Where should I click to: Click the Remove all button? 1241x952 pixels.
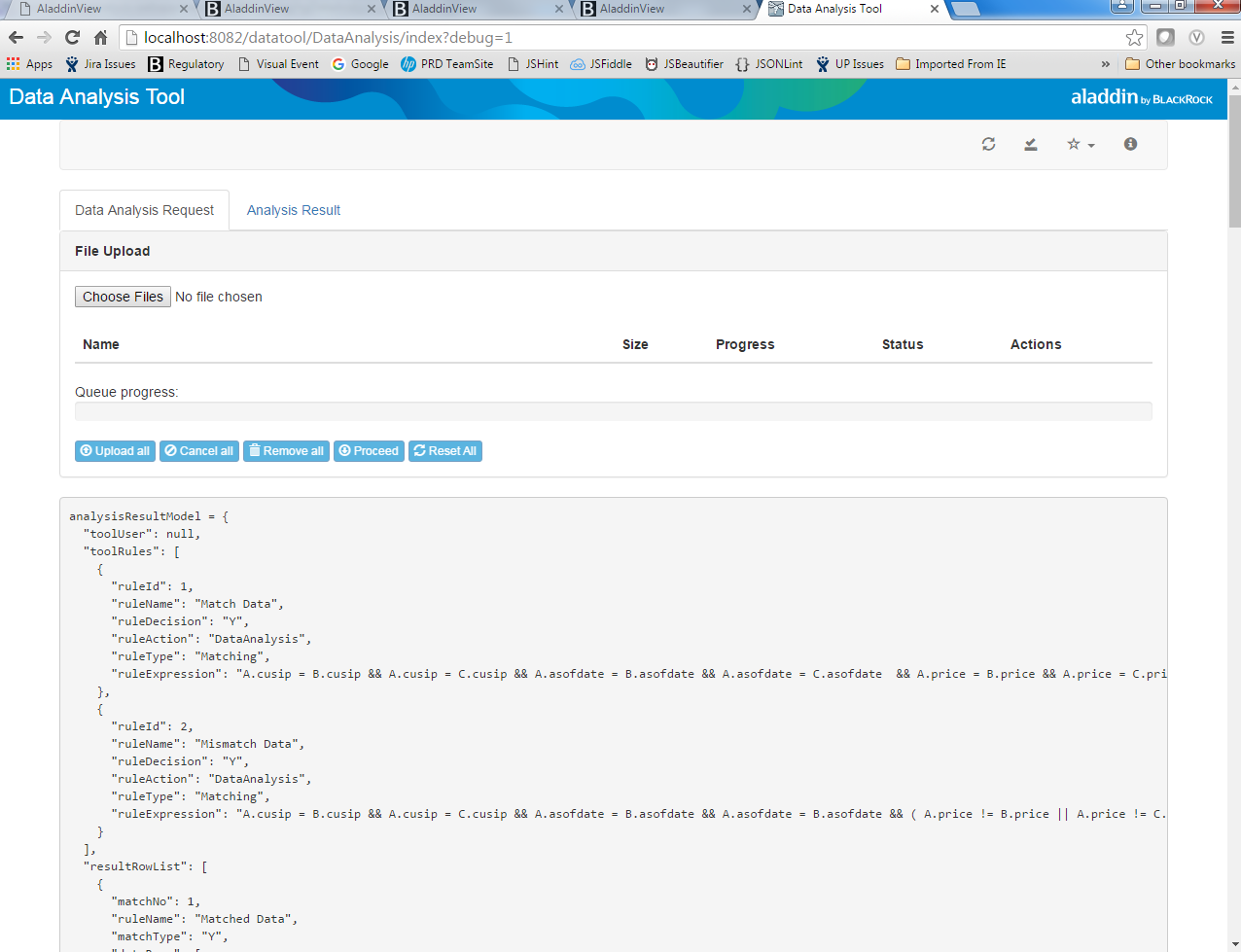[x=287, y=451]
